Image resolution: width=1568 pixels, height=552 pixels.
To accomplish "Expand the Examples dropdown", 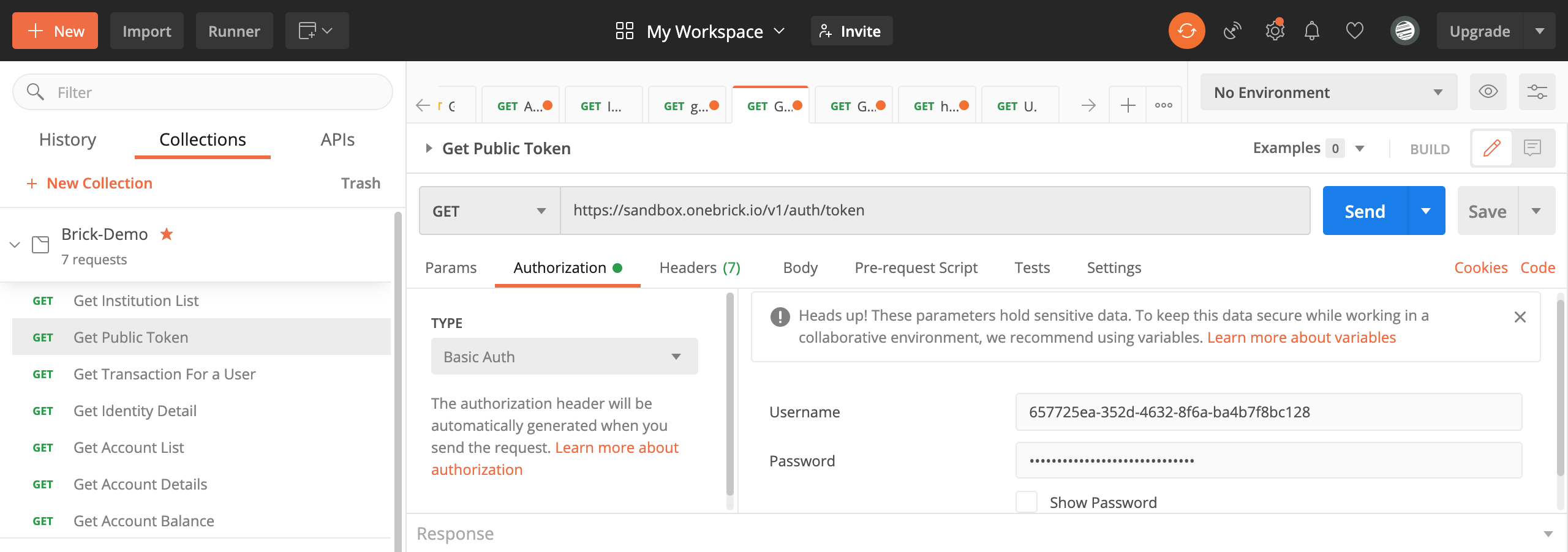I will (x=1360, y=148).
